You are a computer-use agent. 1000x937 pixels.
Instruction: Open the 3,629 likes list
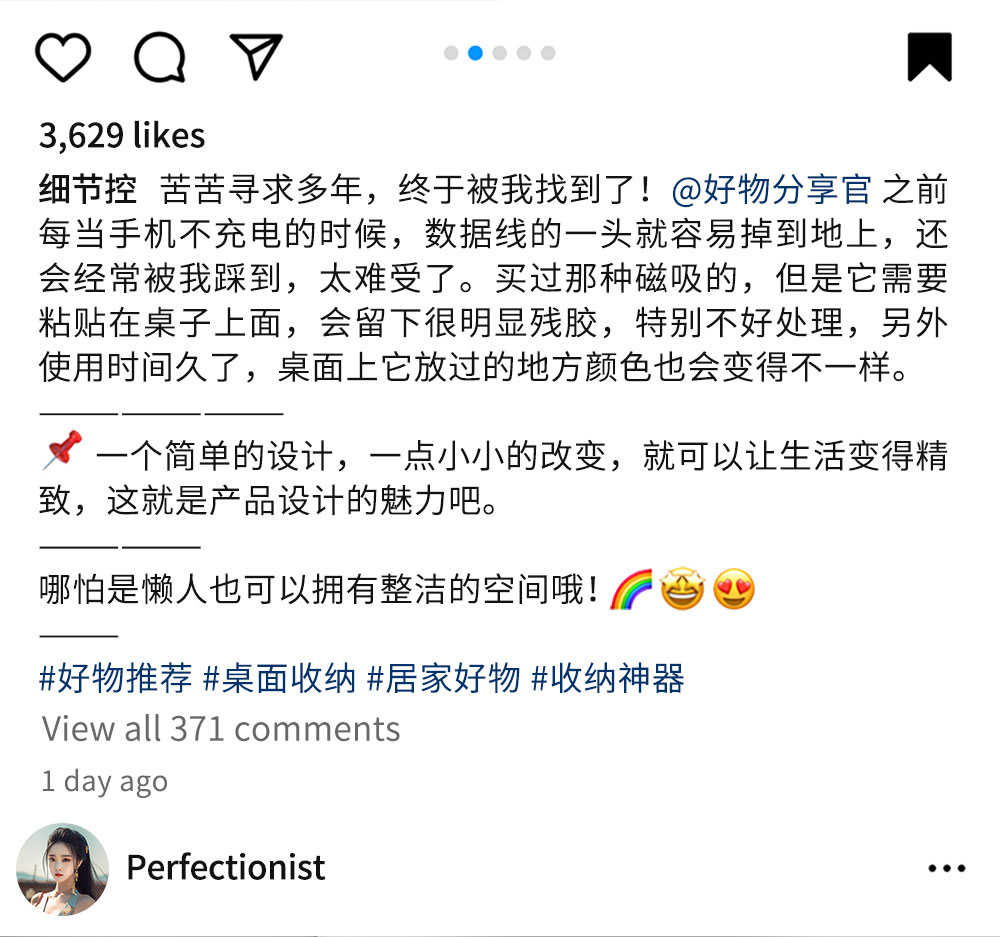(x=122, y=135)
